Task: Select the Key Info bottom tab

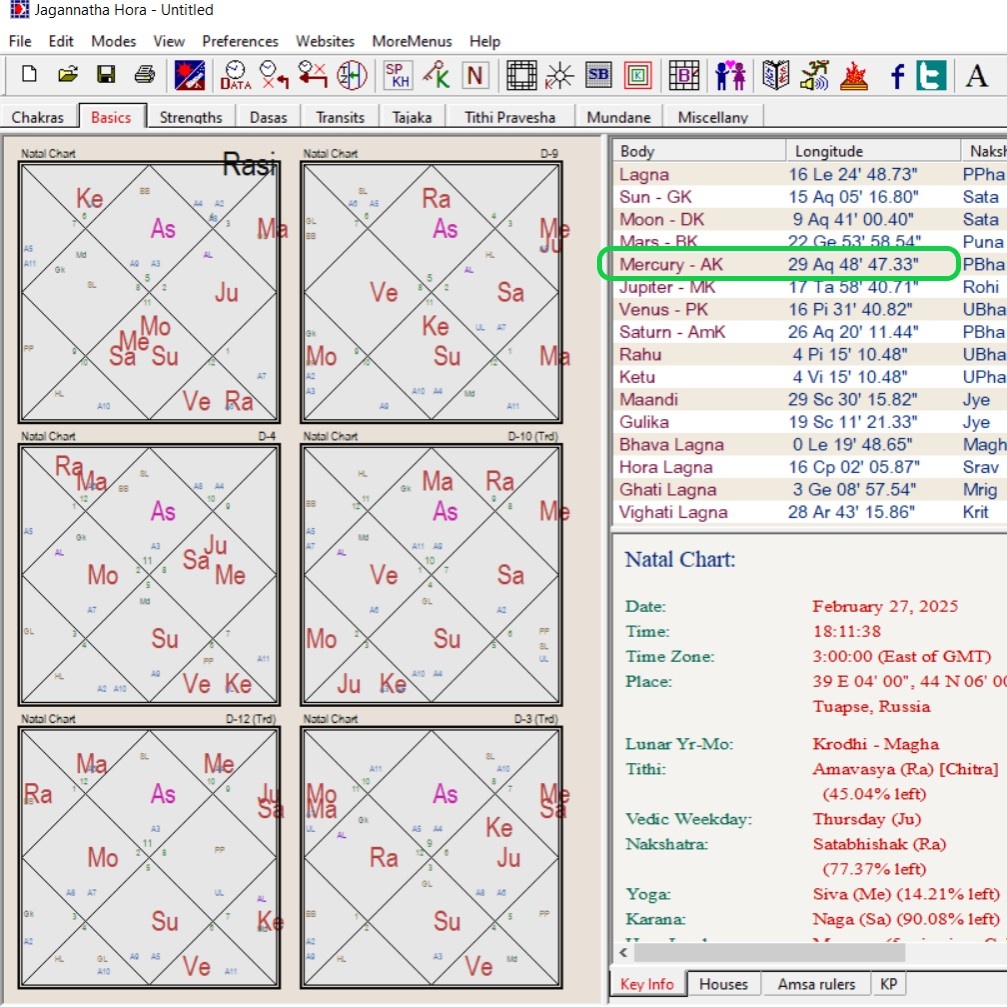Action: (647, 984)
